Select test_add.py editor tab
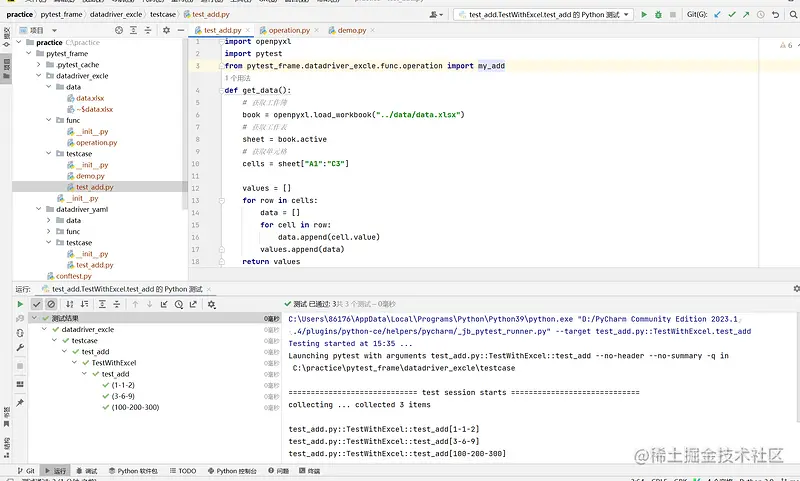This screenshot has width=800, height=481. pyautogui.click(x=222, y=31)
